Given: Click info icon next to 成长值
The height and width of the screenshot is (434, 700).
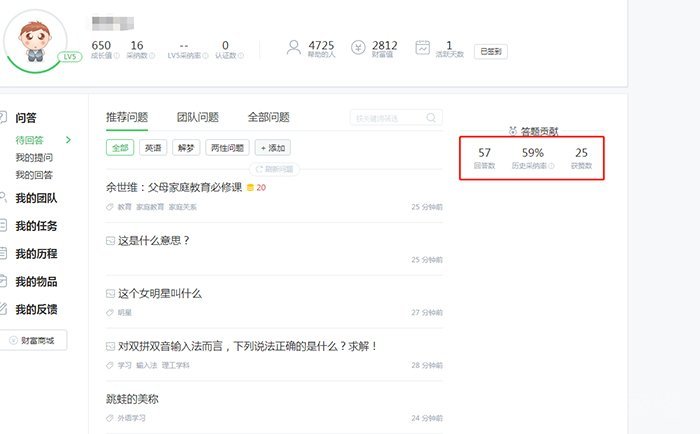Looking at the screenshot, I should pos(117,55).
